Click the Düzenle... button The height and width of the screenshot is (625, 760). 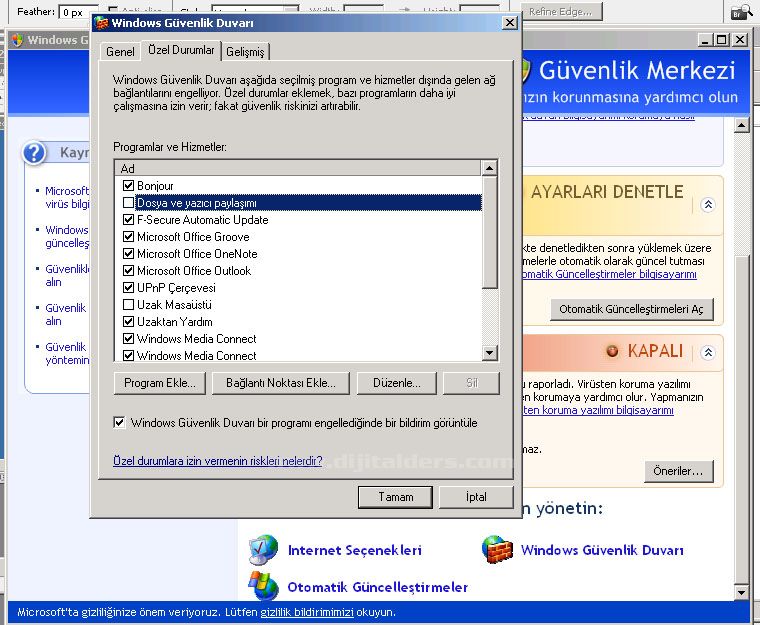tap(397, 383)
